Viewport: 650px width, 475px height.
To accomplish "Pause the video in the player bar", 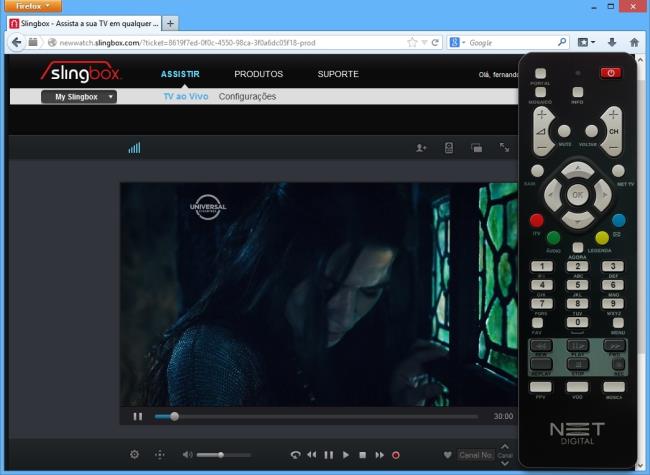I will (x=138, y=416).
